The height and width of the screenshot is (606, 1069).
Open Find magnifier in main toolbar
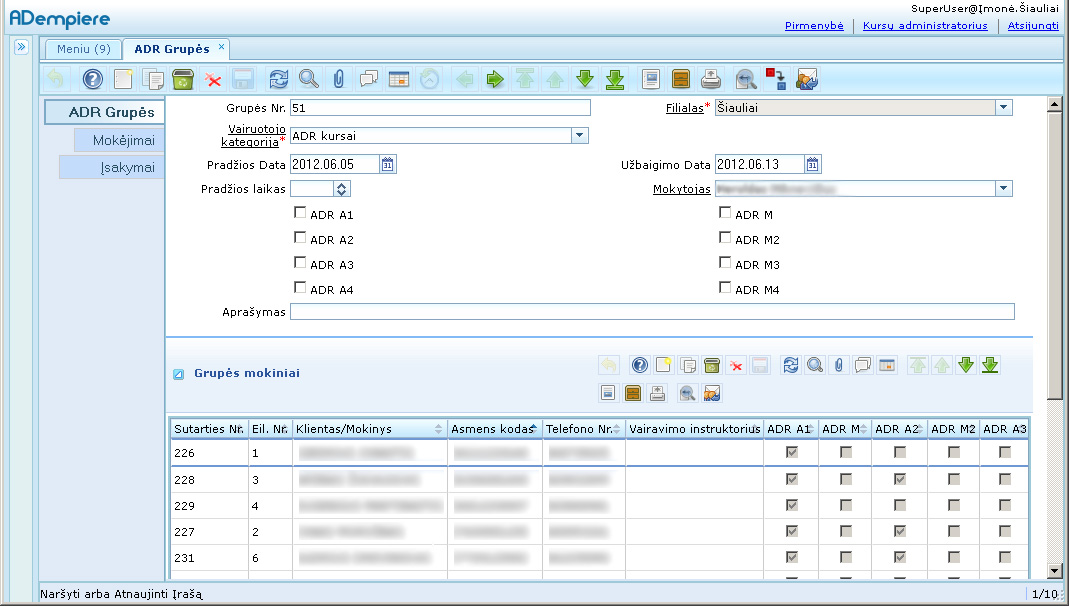309,79
